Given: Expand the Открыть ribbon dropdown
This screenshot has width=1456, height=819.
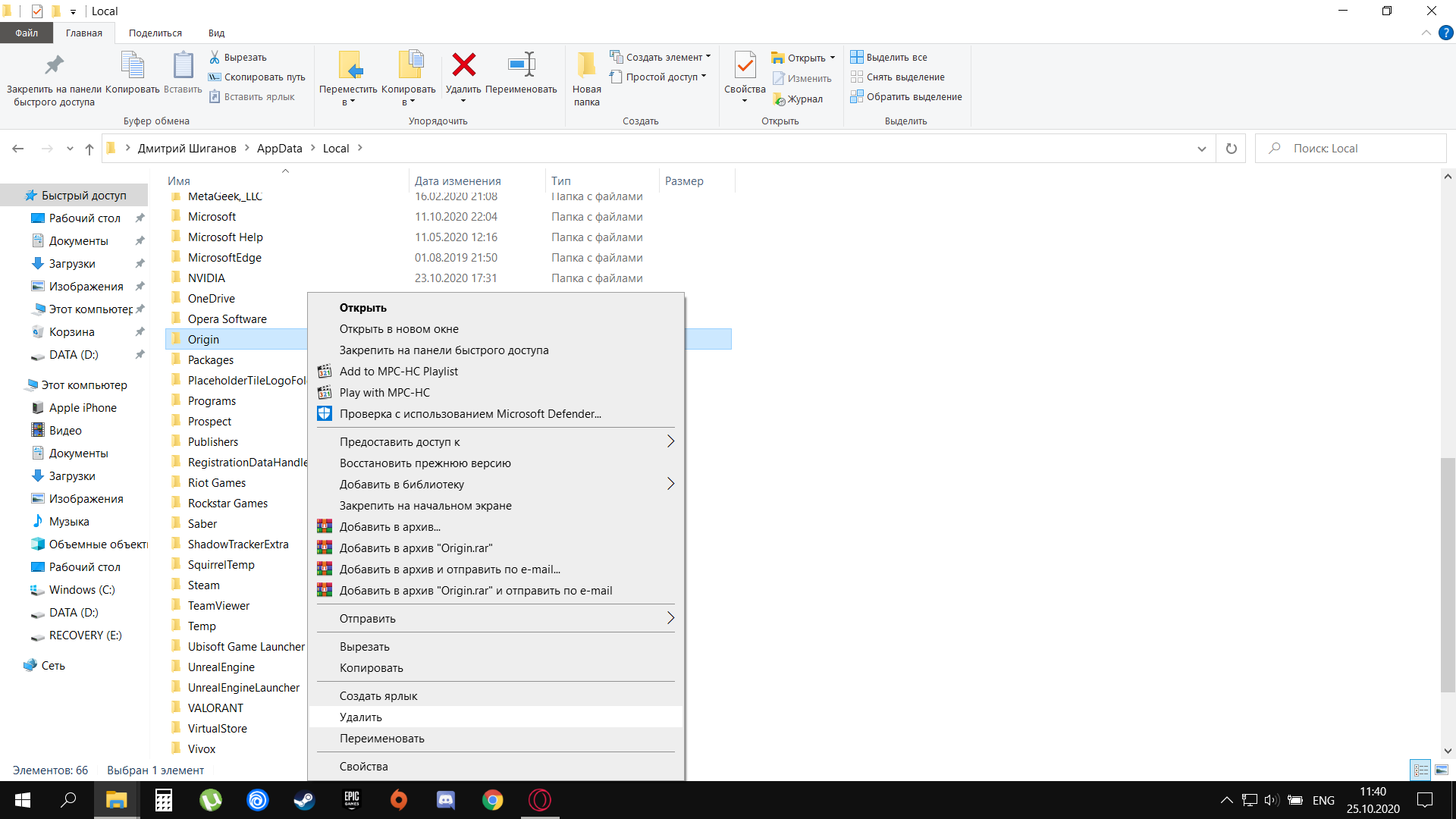Looking at the screenshot, I should 832,58.
